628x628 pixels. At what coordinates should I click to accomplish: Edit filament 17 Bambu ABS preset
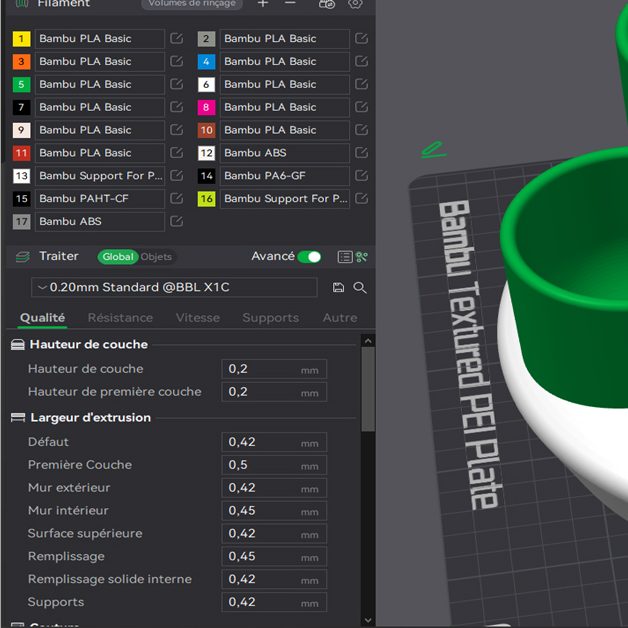pyautogui.click(x=176, y=221)
